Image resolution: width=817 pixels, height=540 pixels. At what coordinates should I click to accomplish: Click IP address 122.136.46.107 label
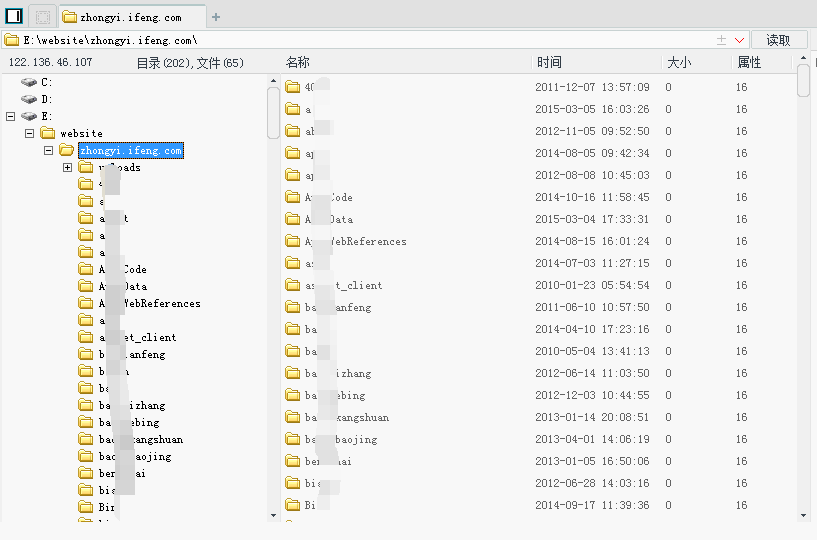coord(51,62)
